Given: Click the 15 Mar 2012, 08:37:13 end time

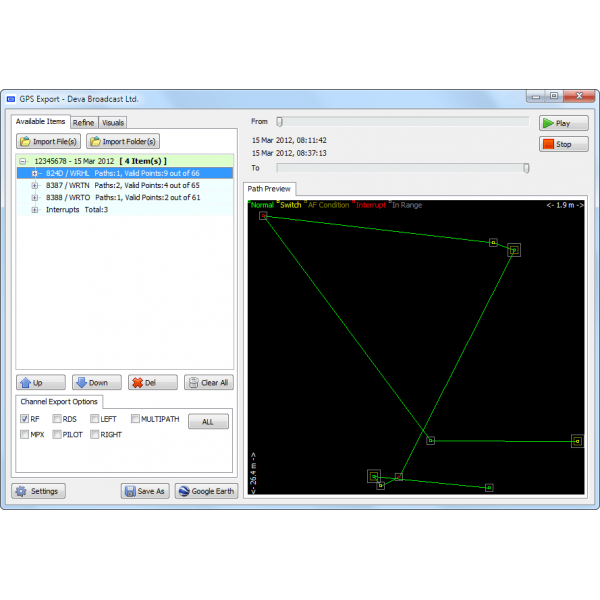Looking at the screenshot, I should click(289, 153).
